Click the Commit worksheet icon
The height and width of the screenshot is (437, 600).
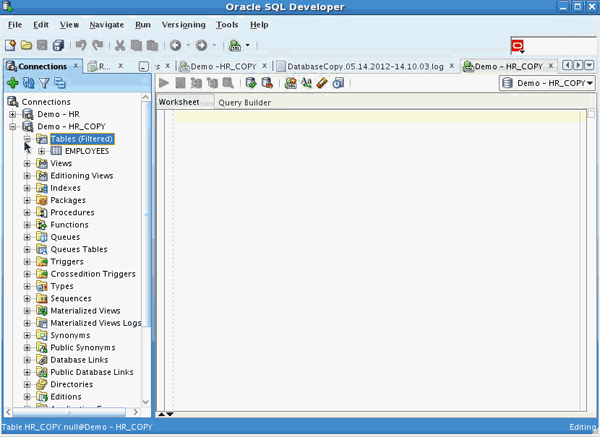(x=251, y=83)
